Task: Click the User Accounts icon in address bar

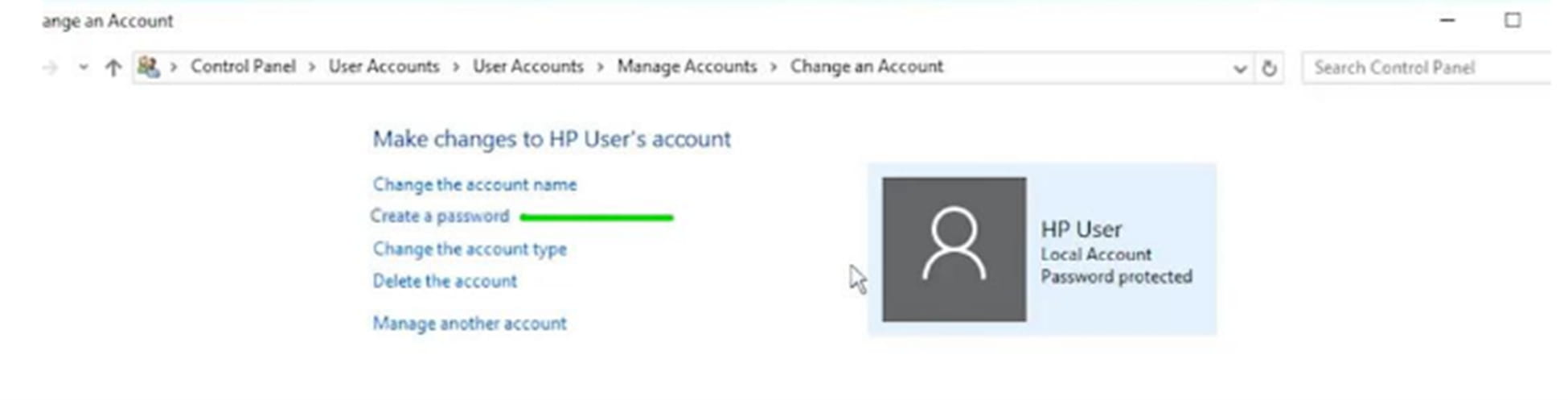Action: tap(148, 67)
